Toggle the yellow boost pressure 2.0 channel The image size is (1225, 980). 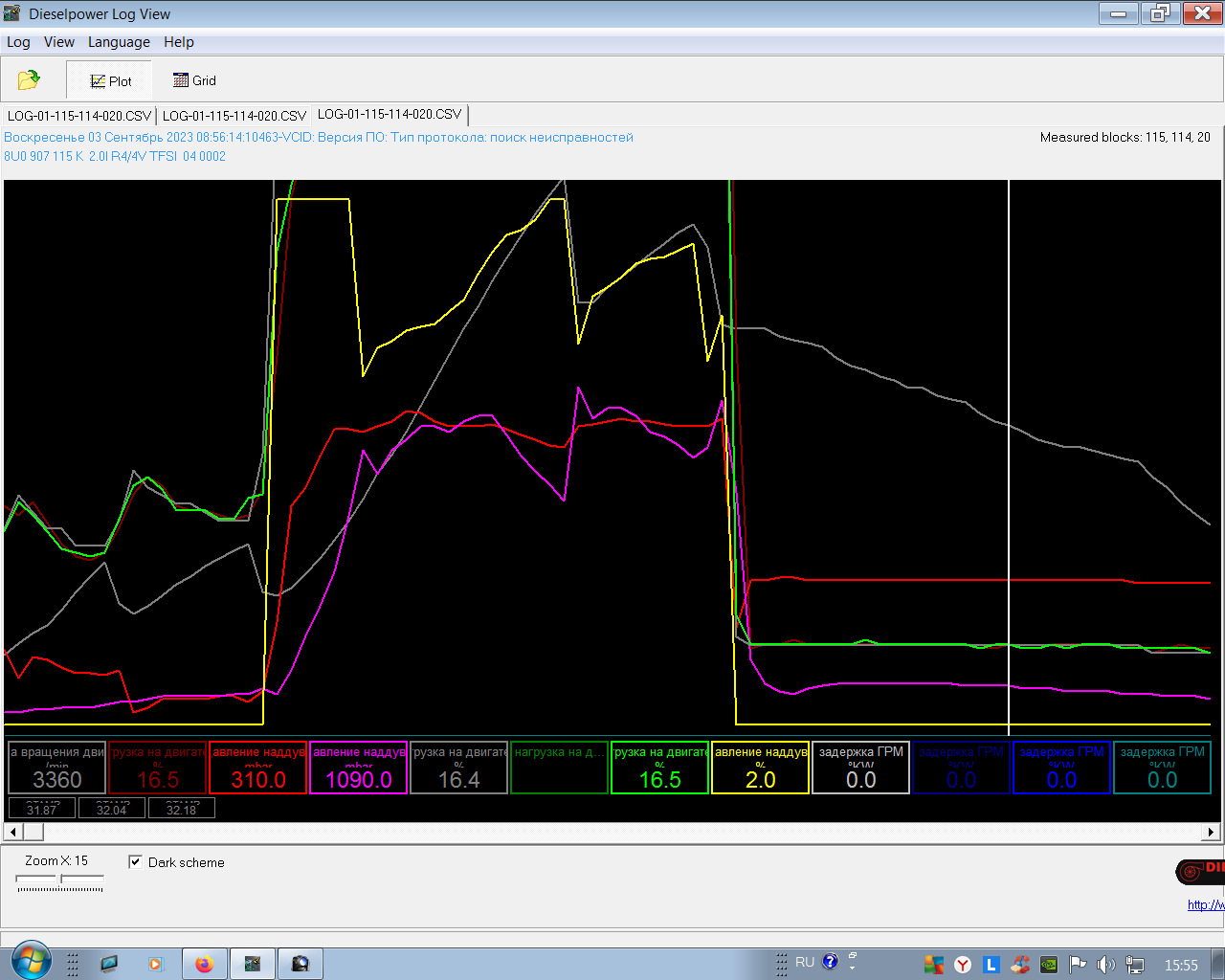tap(761, 768)
